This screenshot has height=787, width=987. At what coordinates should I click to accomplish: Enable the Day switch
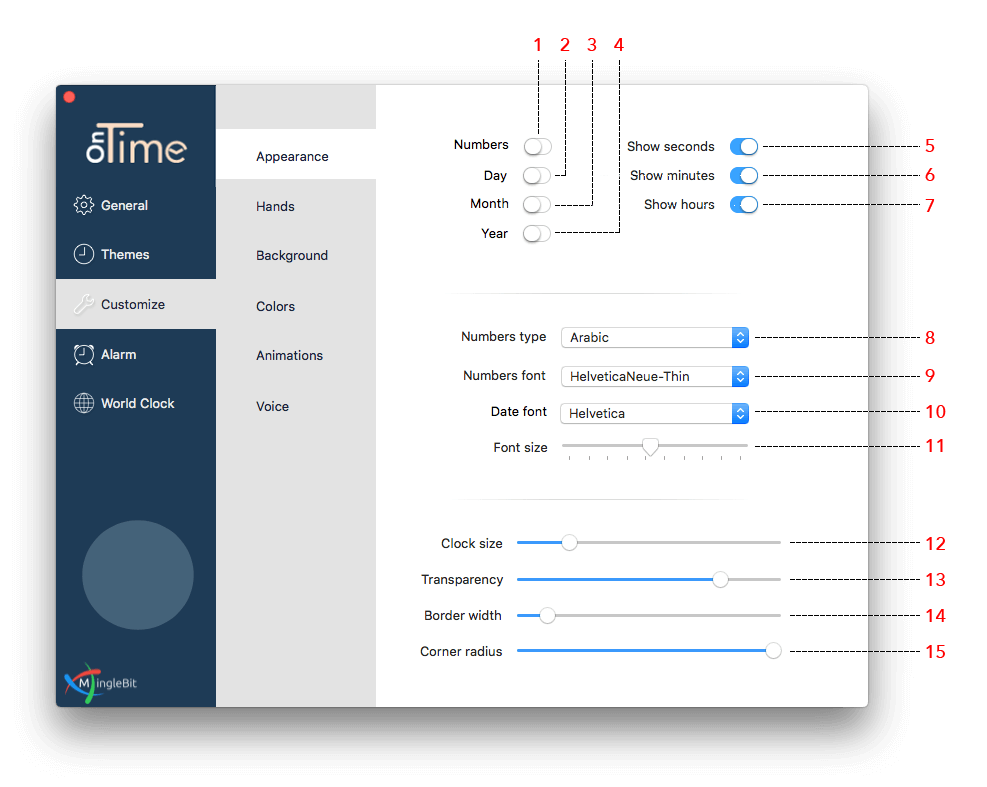pyautogui.click(x=537, y=176)
